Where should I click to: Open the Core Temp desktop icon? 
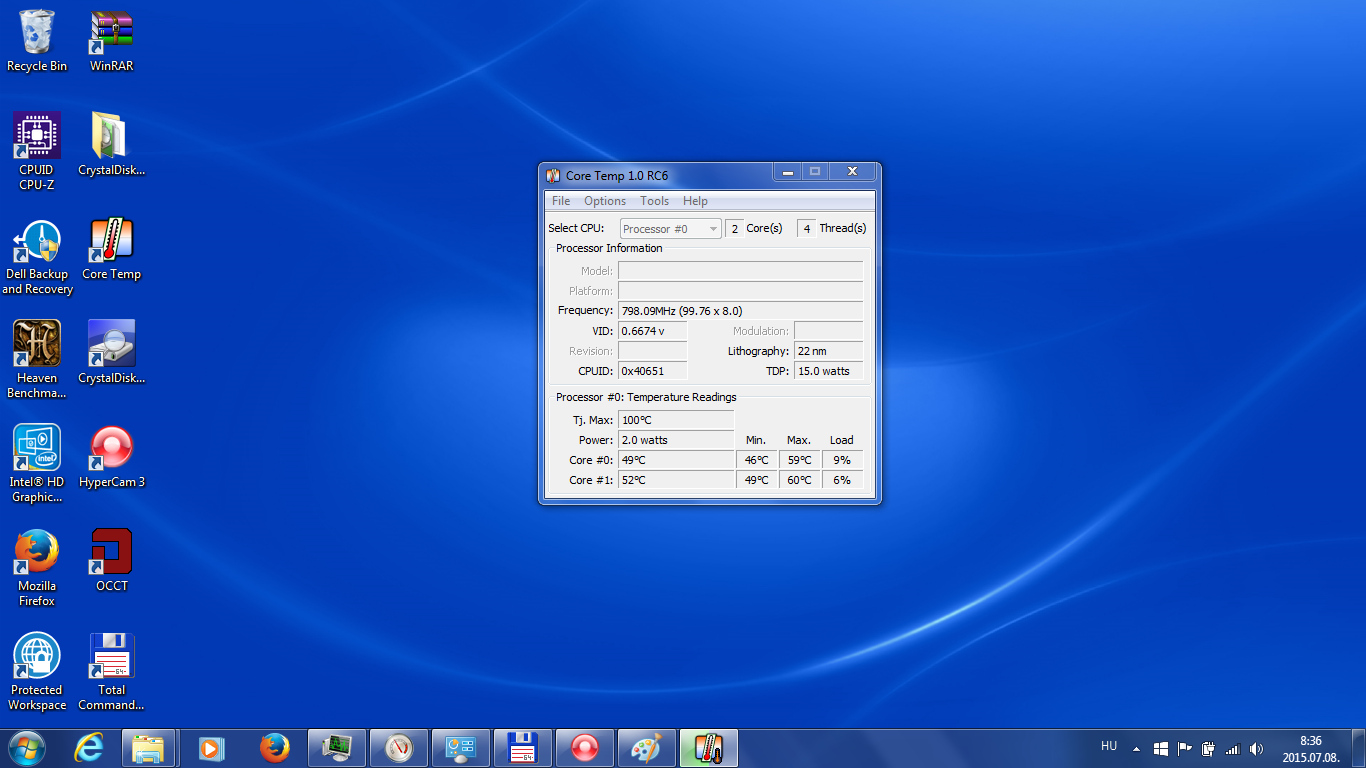click(111, 242)
